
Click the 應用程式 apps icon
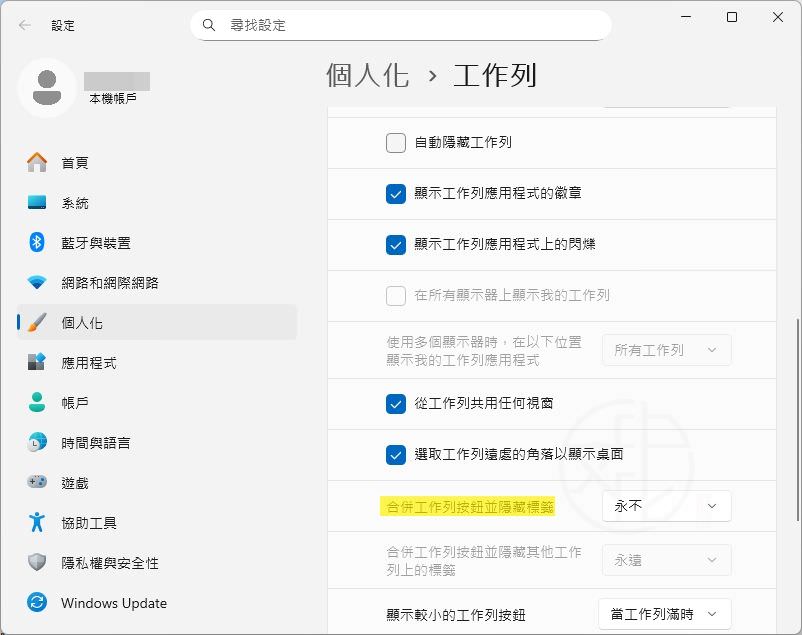pos(37,362)
